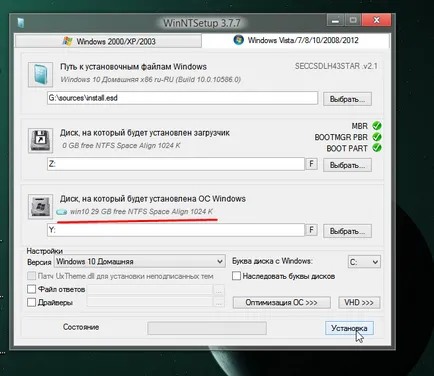Click Выбрать for Windows disk Y:
This screenshot has width=434, height=376.
pos(347,231)
